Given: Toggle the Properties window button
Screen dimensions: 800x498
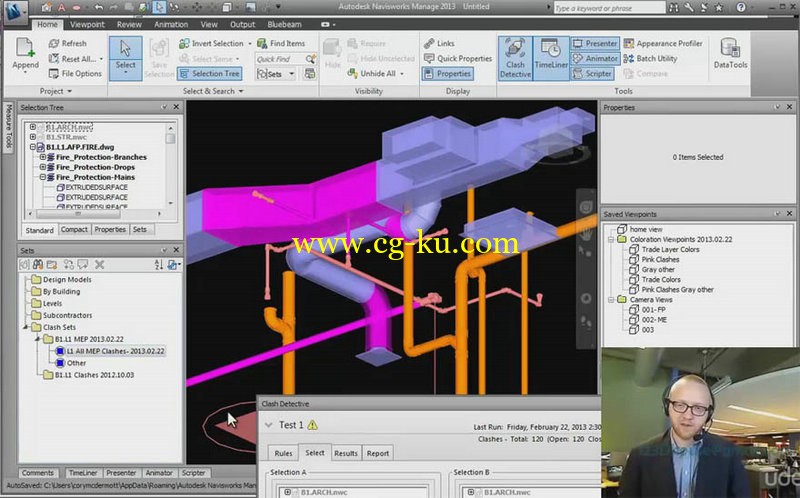Looking at the screenshot, I should 447,73.
